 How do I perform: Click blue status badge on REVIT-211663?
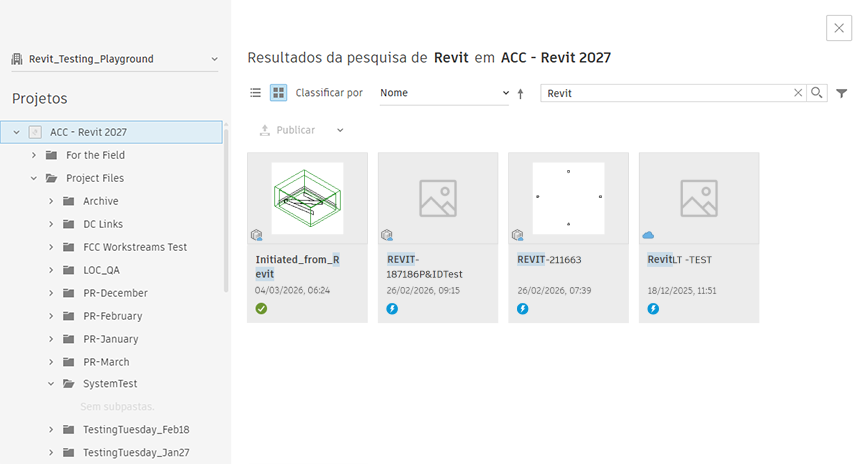tap(523, 309)
